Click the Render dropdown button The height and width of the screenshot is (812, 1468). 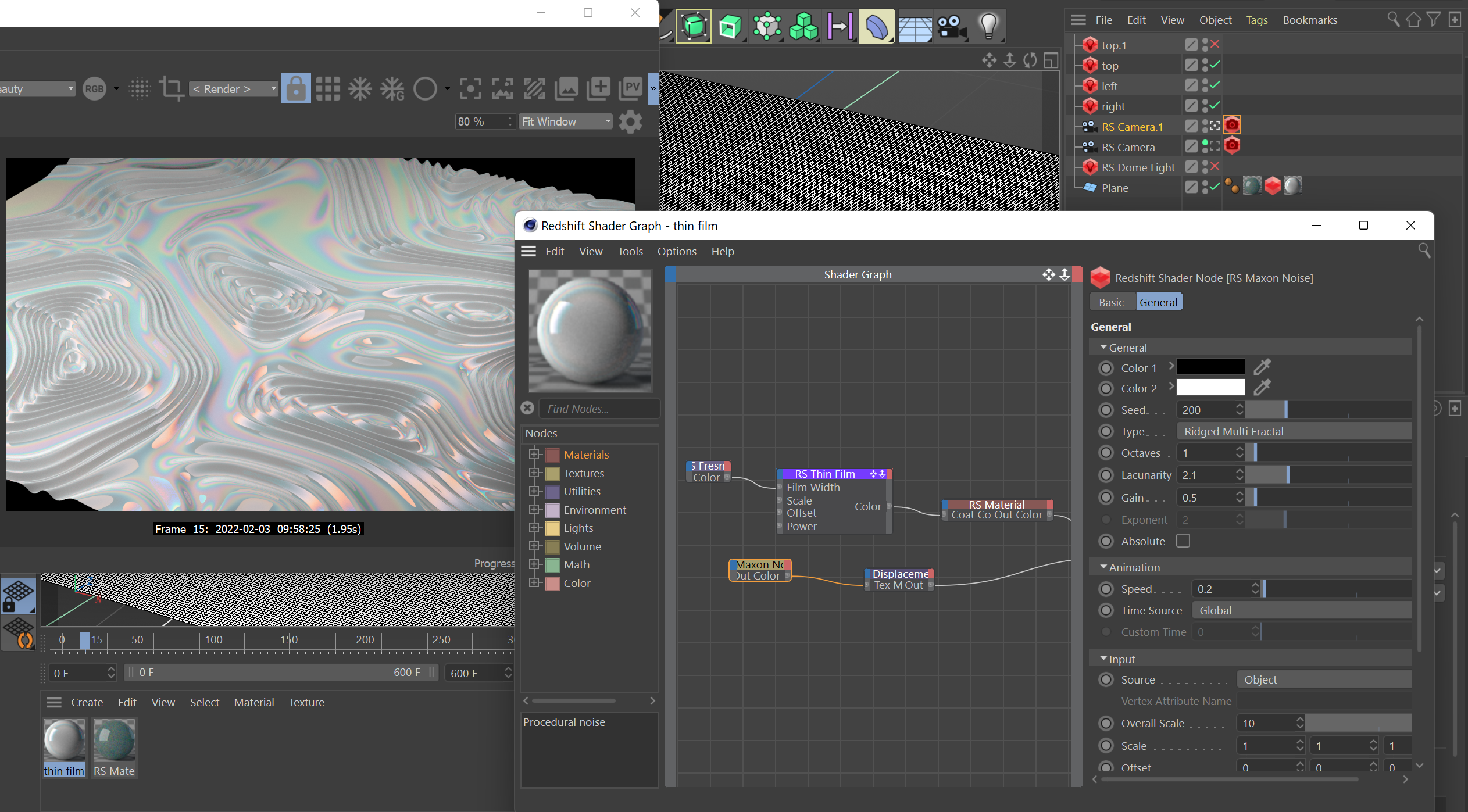(234, 89)
